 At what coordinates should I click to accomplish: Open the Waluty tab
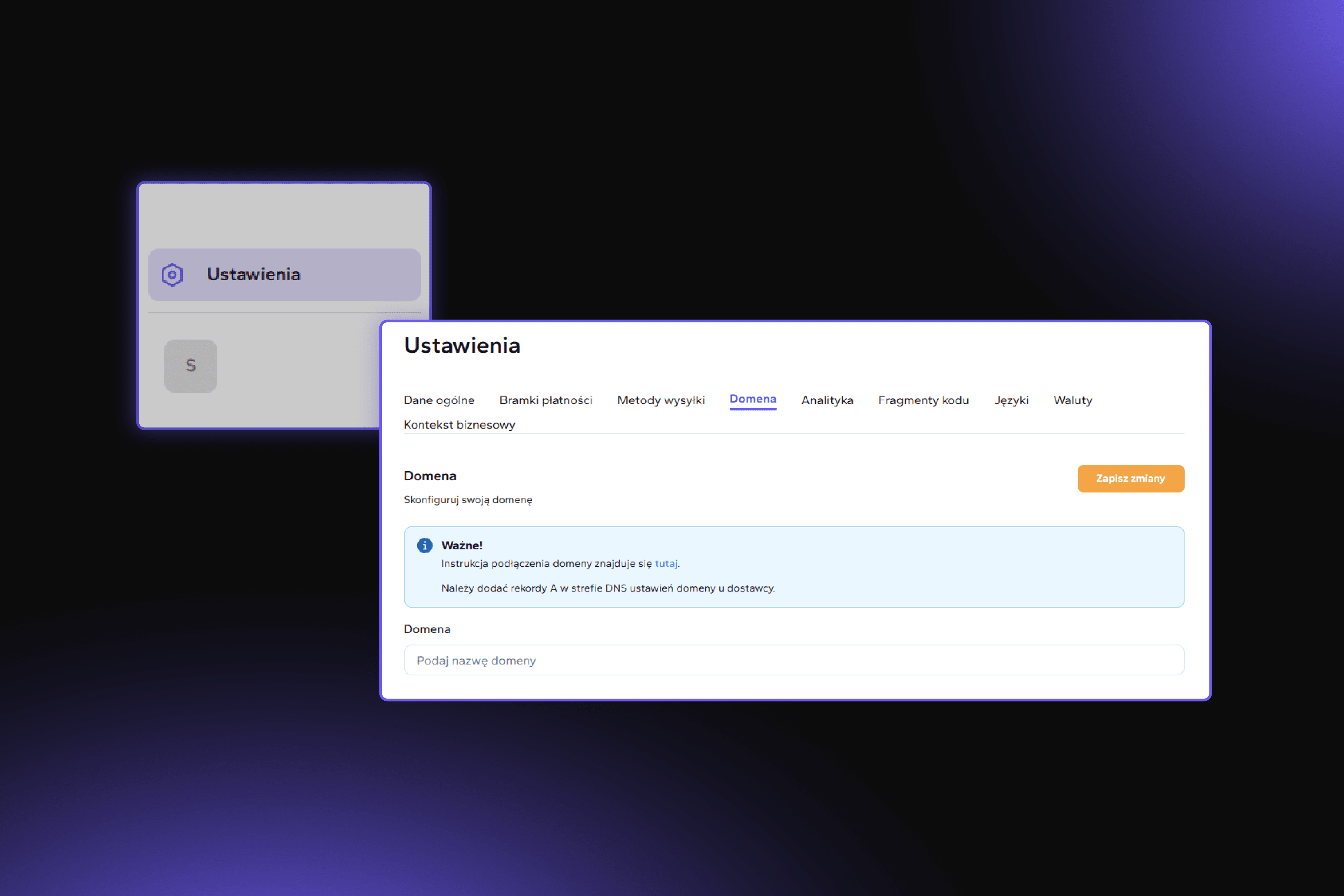[1072, 400]
